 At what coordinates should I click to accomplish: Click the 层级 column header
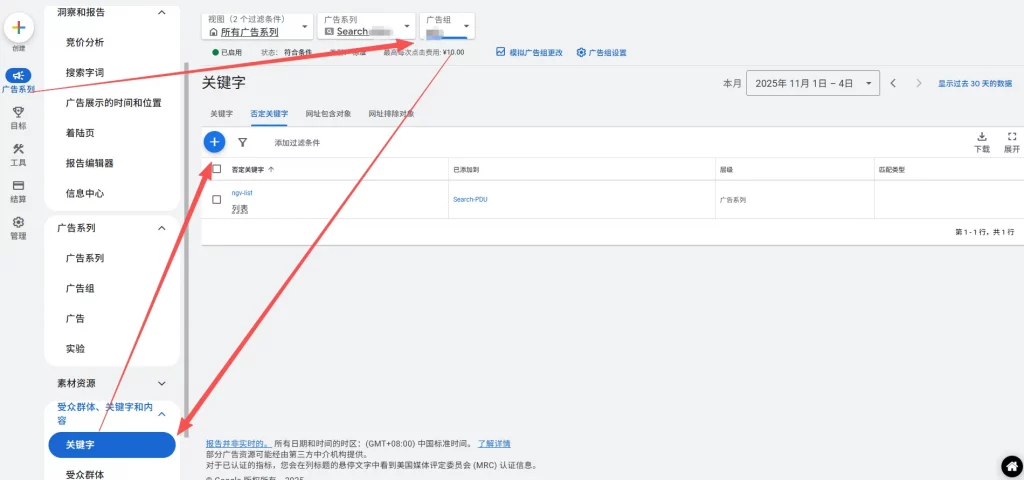click(726, 169)
